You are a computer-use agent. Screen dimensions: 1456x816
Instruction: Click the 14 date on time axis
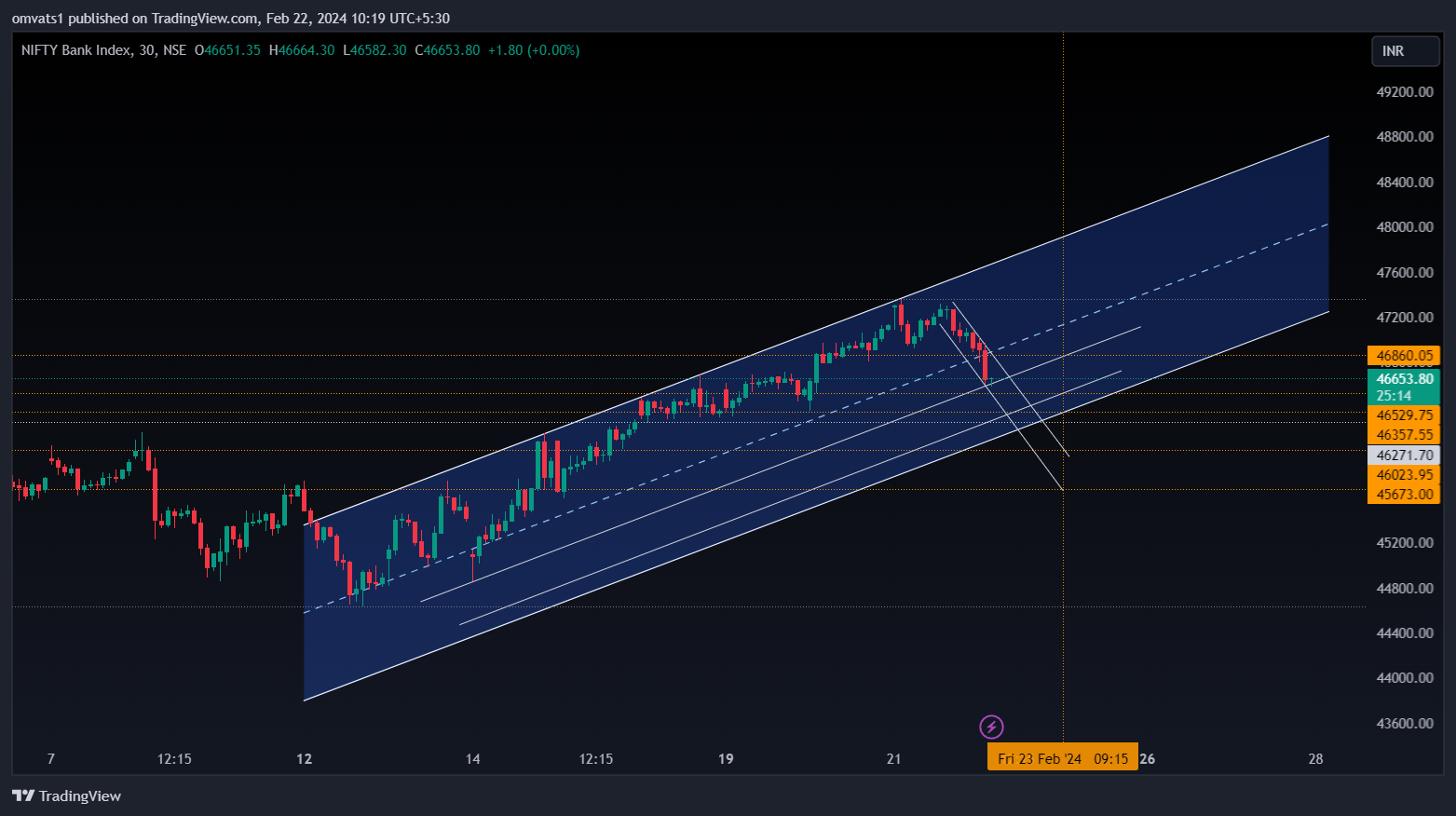(473, 759)
